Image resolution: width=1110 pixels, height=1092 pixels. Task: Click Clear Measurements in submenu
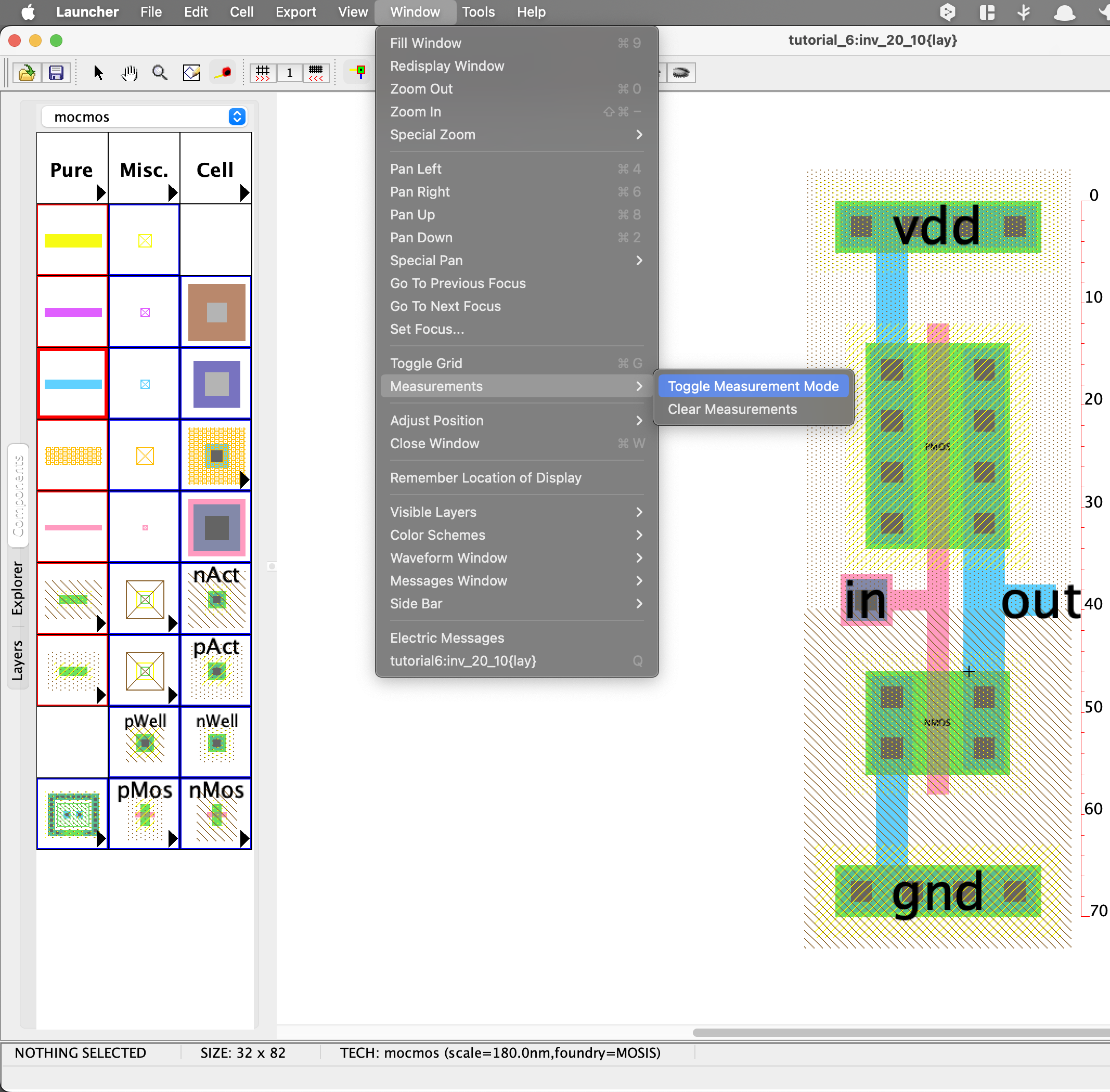click(x=731, y=409)
